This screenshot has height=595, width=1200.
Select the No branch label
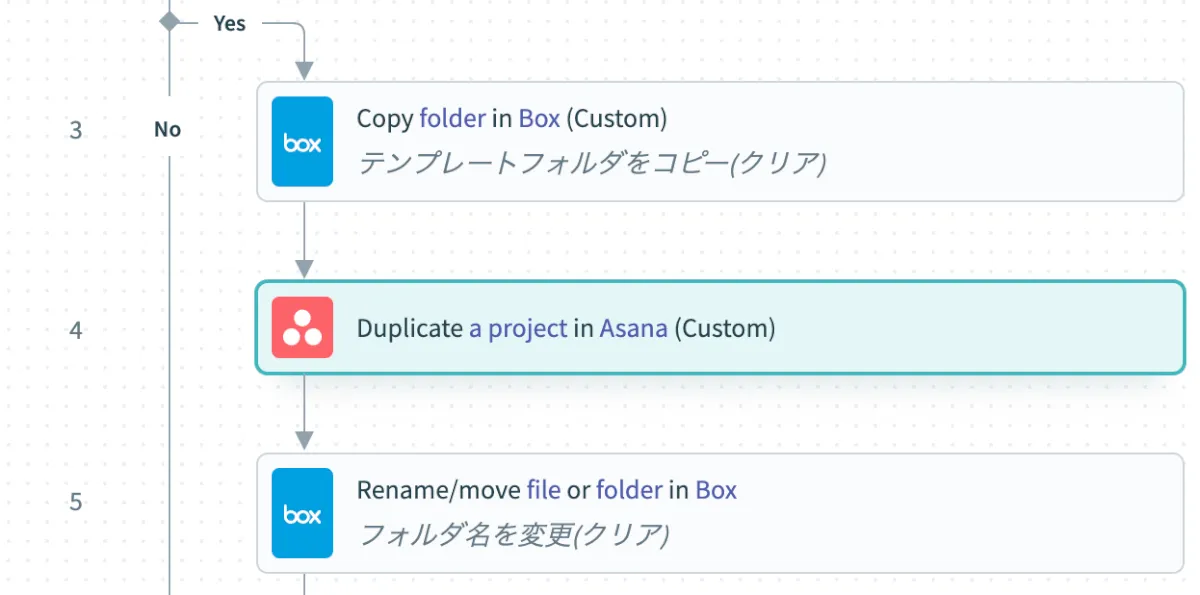tap(167, 129)
